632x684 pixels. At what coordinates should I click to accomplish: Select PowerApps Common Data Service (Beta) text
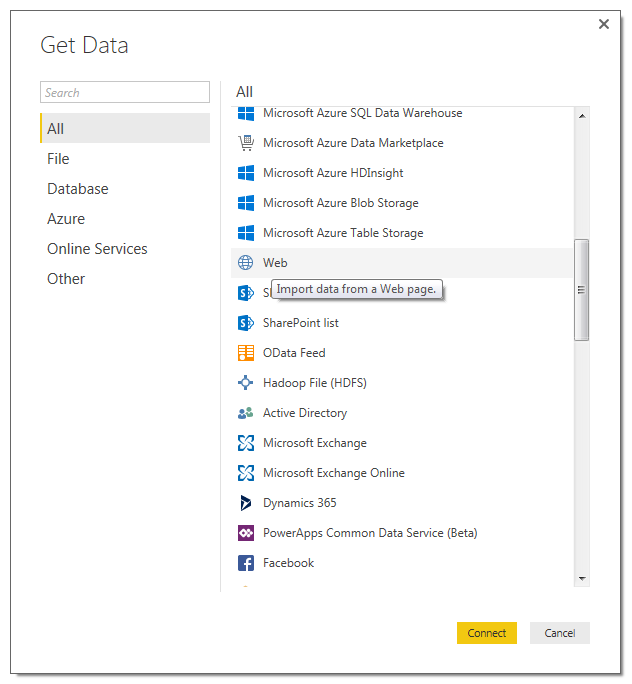[x=370, y=533]
